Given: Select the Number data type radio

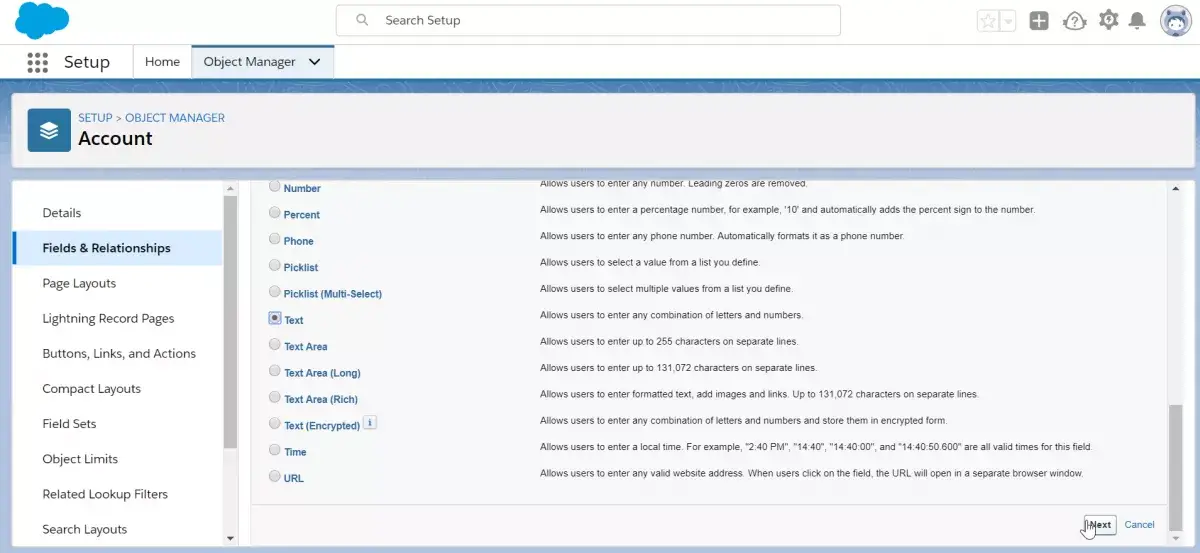Looking at the screenshot, I should [275, 187].
